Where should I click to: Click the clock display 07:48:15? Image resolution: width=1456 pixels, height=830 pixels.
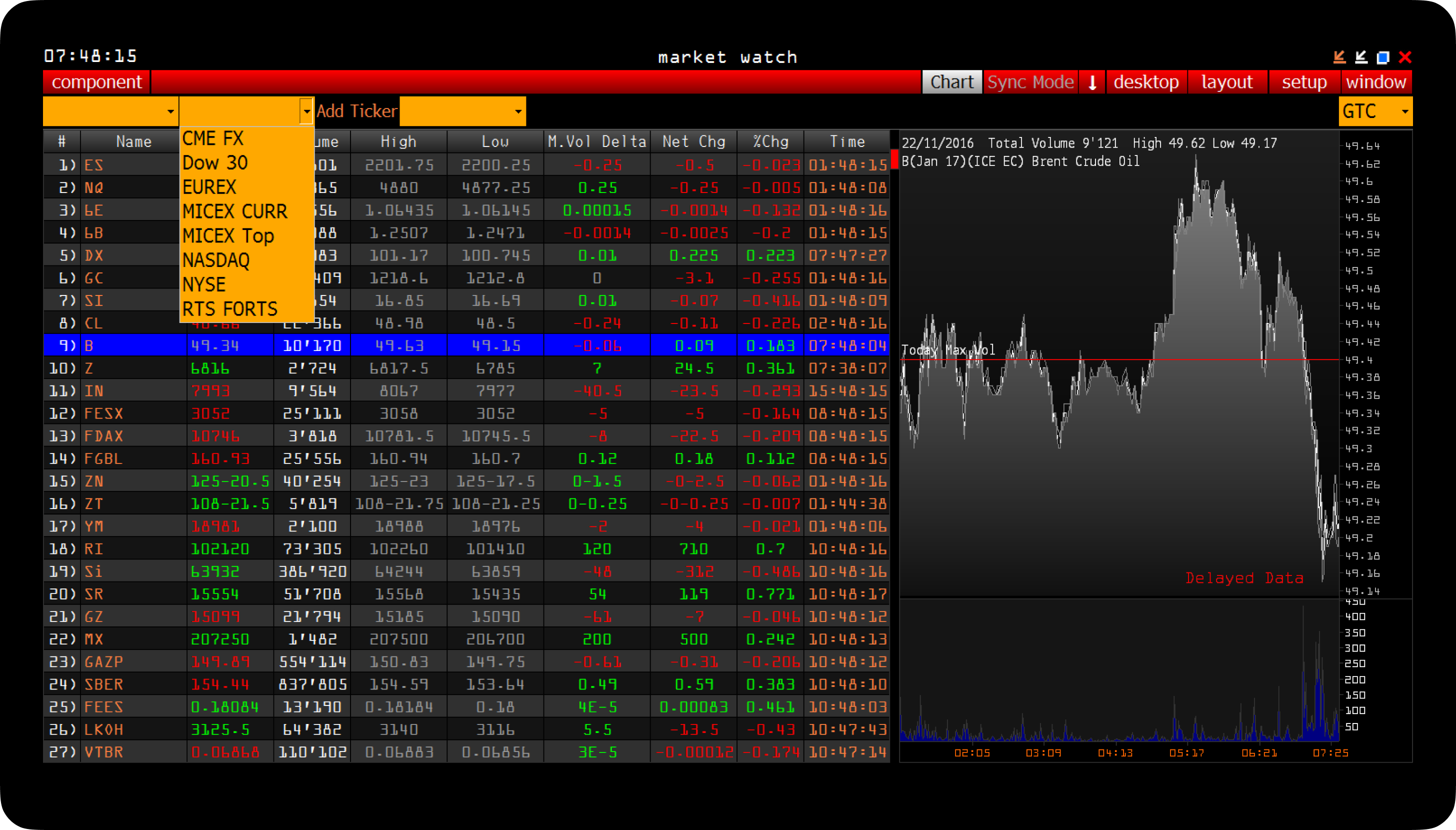90,56
